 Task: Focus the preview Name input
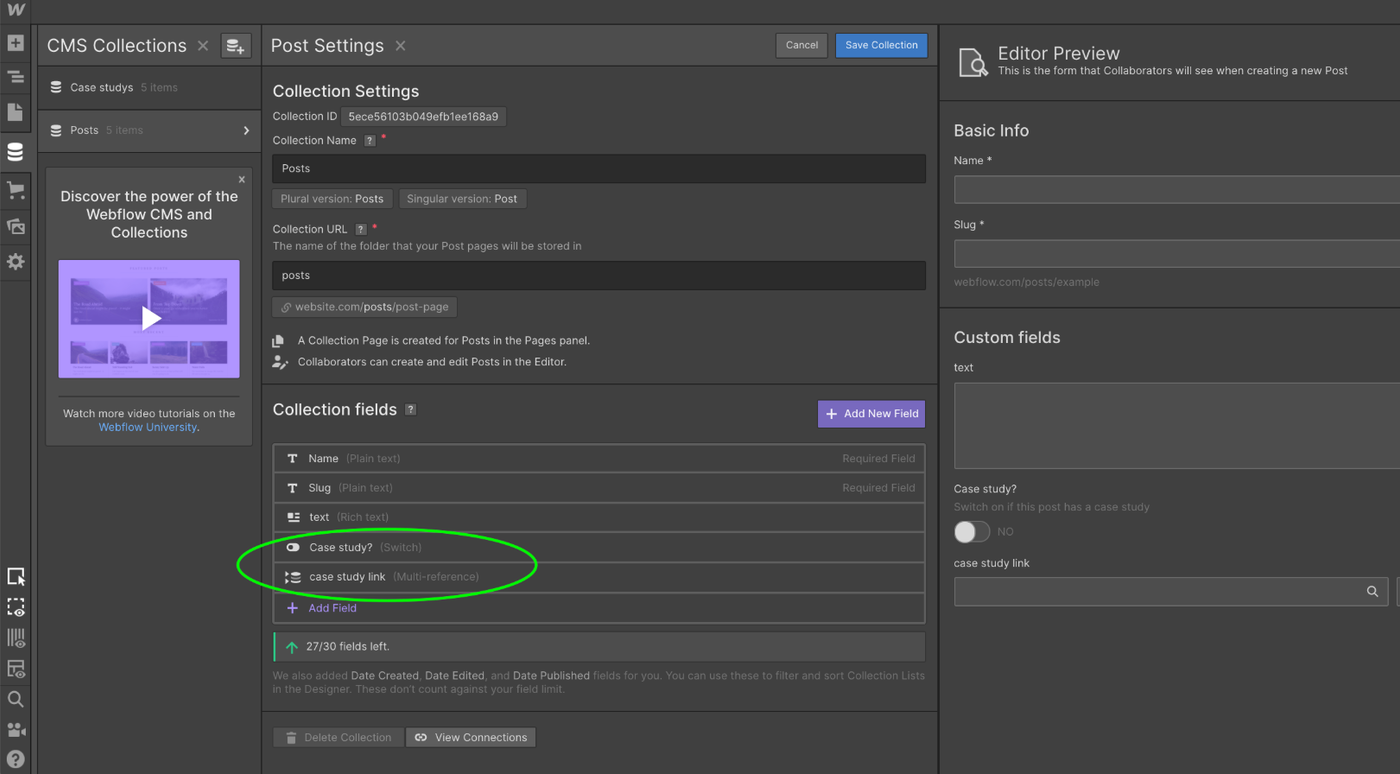[1177, 190]
